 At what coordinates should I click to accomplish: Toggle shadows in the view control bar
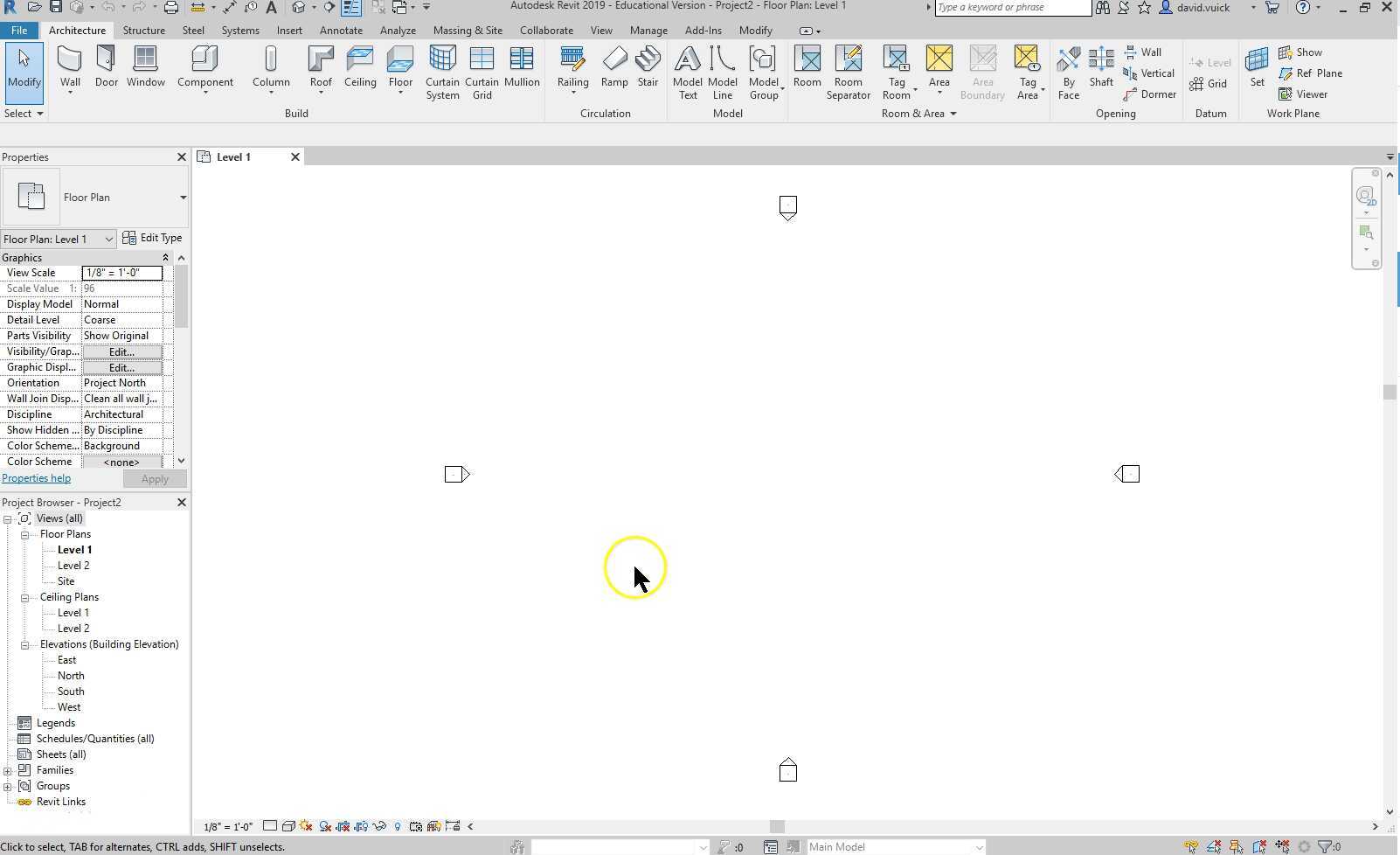(325, 826)
